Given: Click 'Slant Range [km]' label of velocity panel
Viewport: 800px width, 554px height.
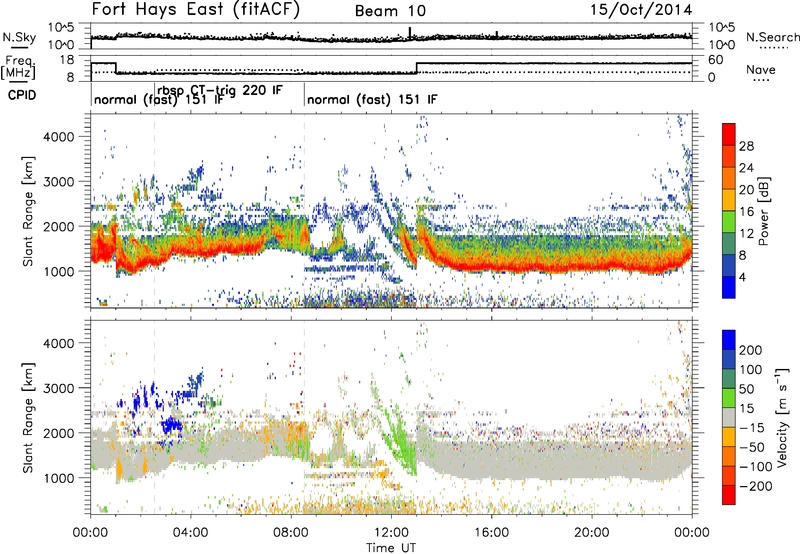Looking at the screenshot, I should pos(28,418).
